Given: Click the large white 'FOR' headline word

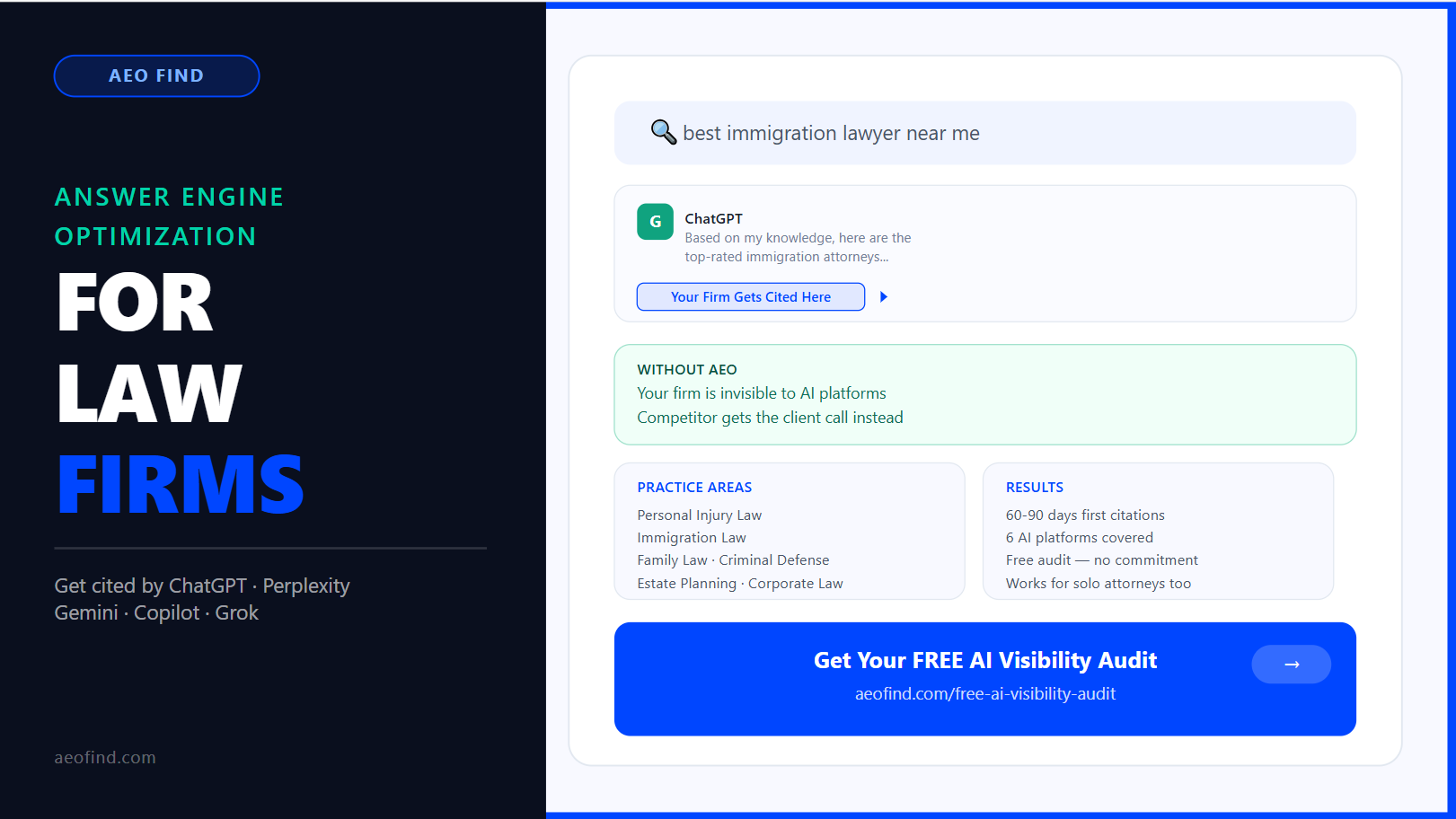Looking at the screenshot, I should coord(135,303).
